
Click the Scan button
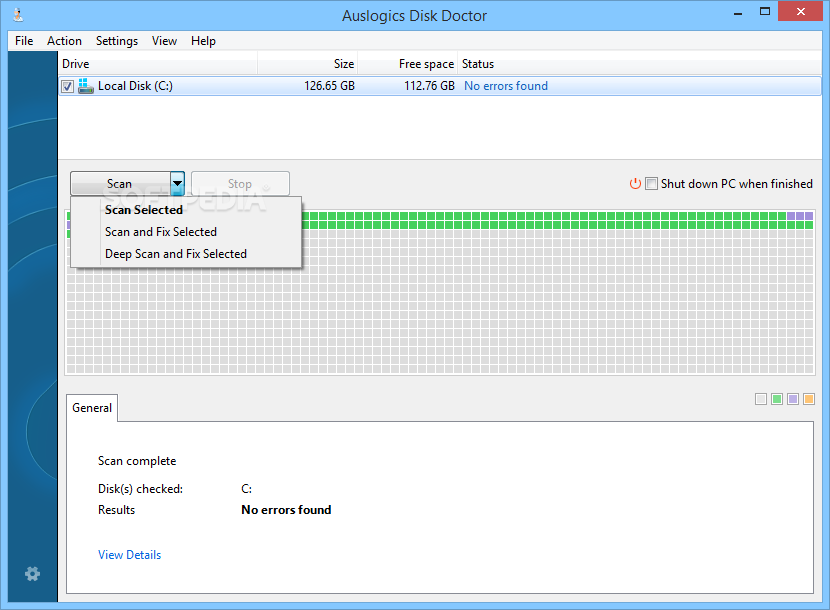point(120,184)
